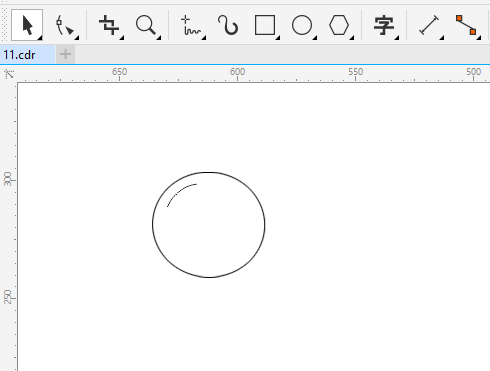Screen dimensions: 490x371
Task: Click the 550 mark on horizontal ruler
Action: pyautogui.click(x=355, y=72)
